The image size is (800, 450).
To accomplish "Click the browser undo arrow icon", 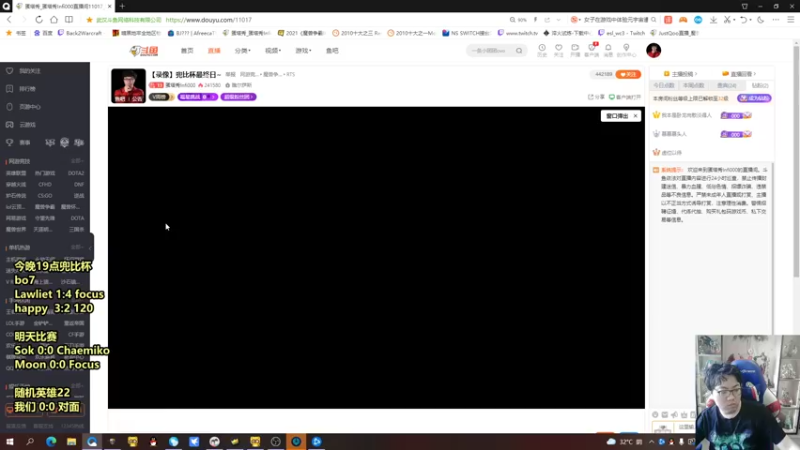I will pyautogui.click(x=744, y=19).
